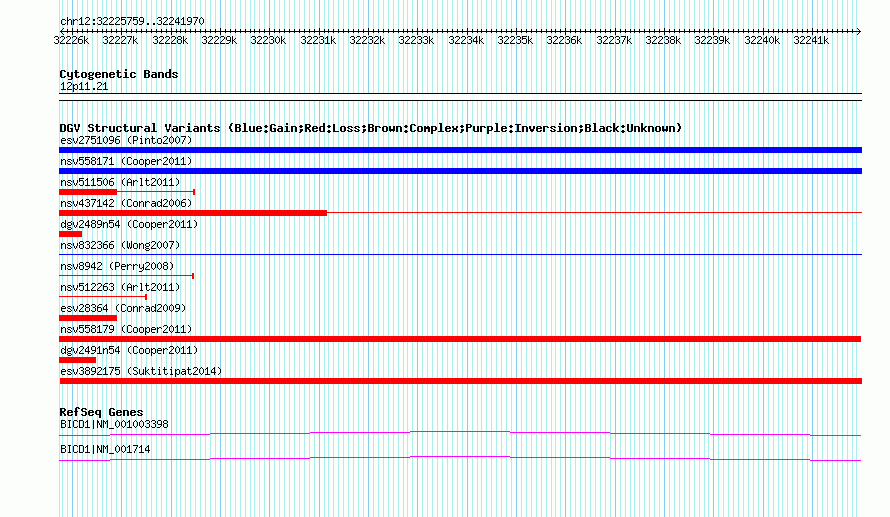This screenshot has height=517, width=890.
Task: Select the magenta BICD1 NM_001714 gene track
Action: click(x=460, y=459)
